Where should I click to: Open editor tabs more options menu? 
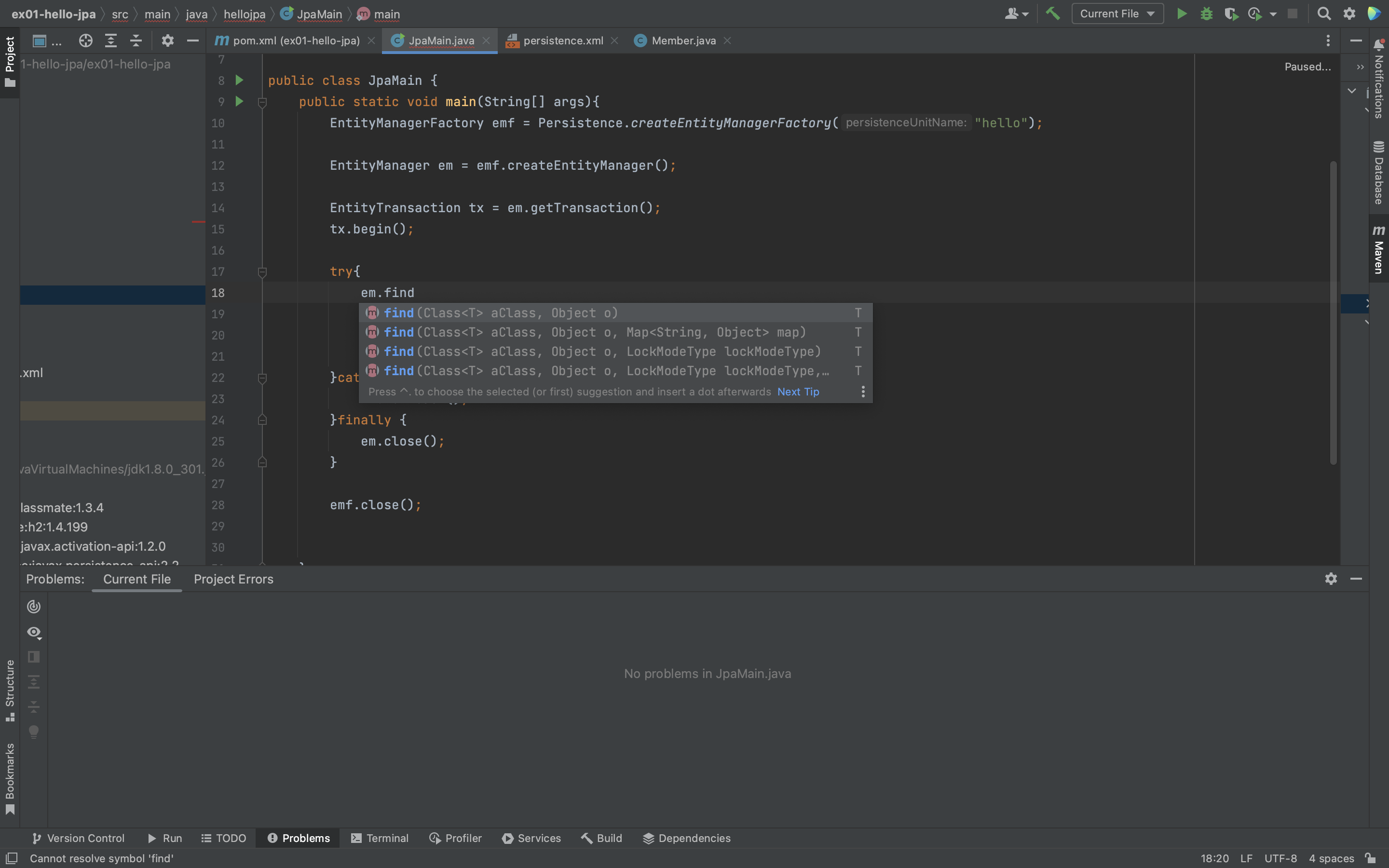coord(1328,41)
